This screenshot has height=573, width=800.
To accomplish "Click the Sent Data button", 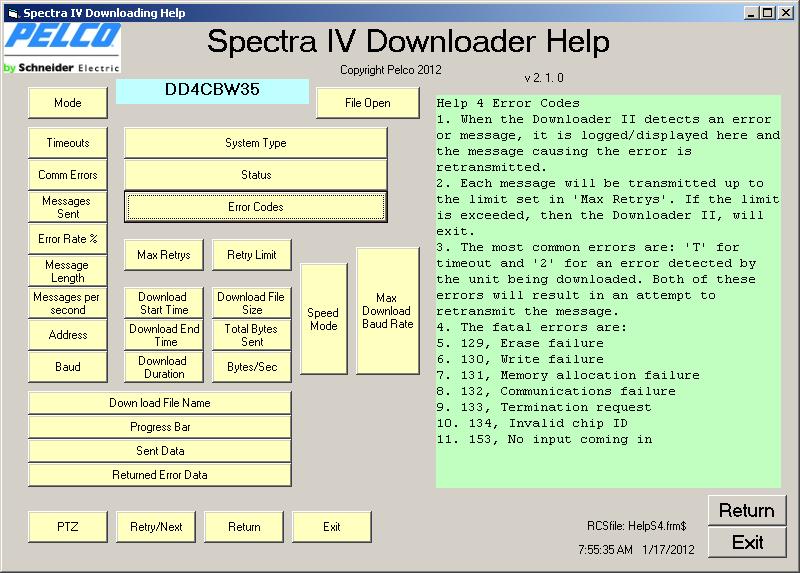I will 160,451.
